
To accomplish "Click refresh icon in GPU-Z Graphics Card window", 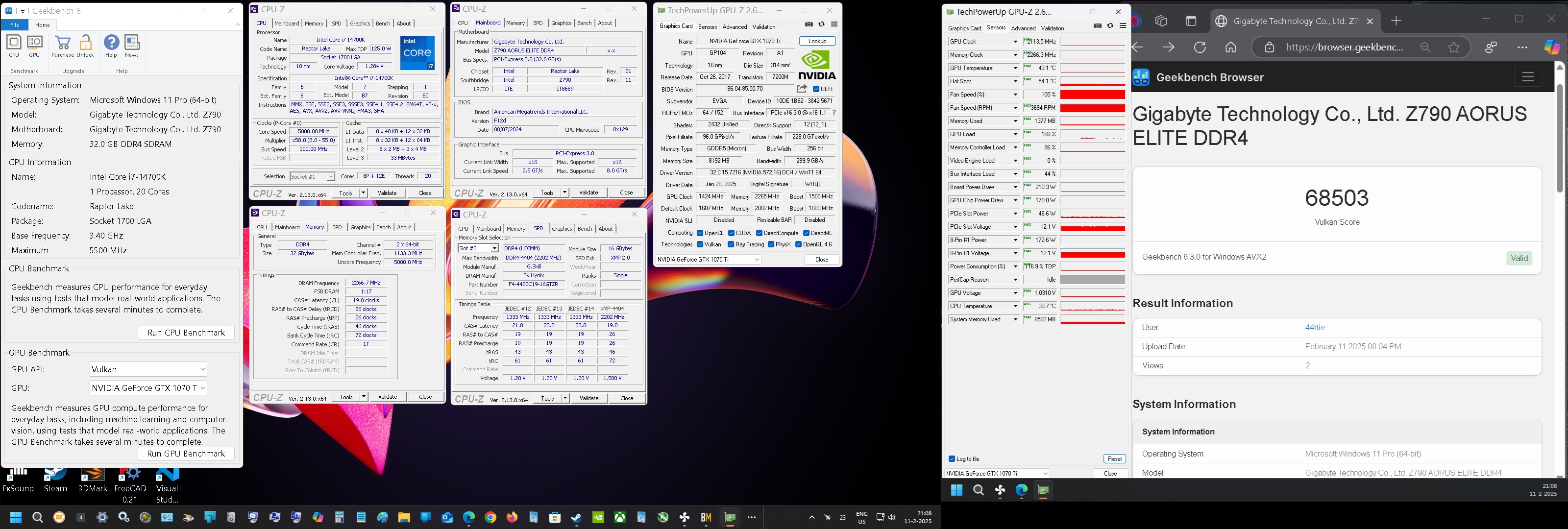I will (822, 24).
